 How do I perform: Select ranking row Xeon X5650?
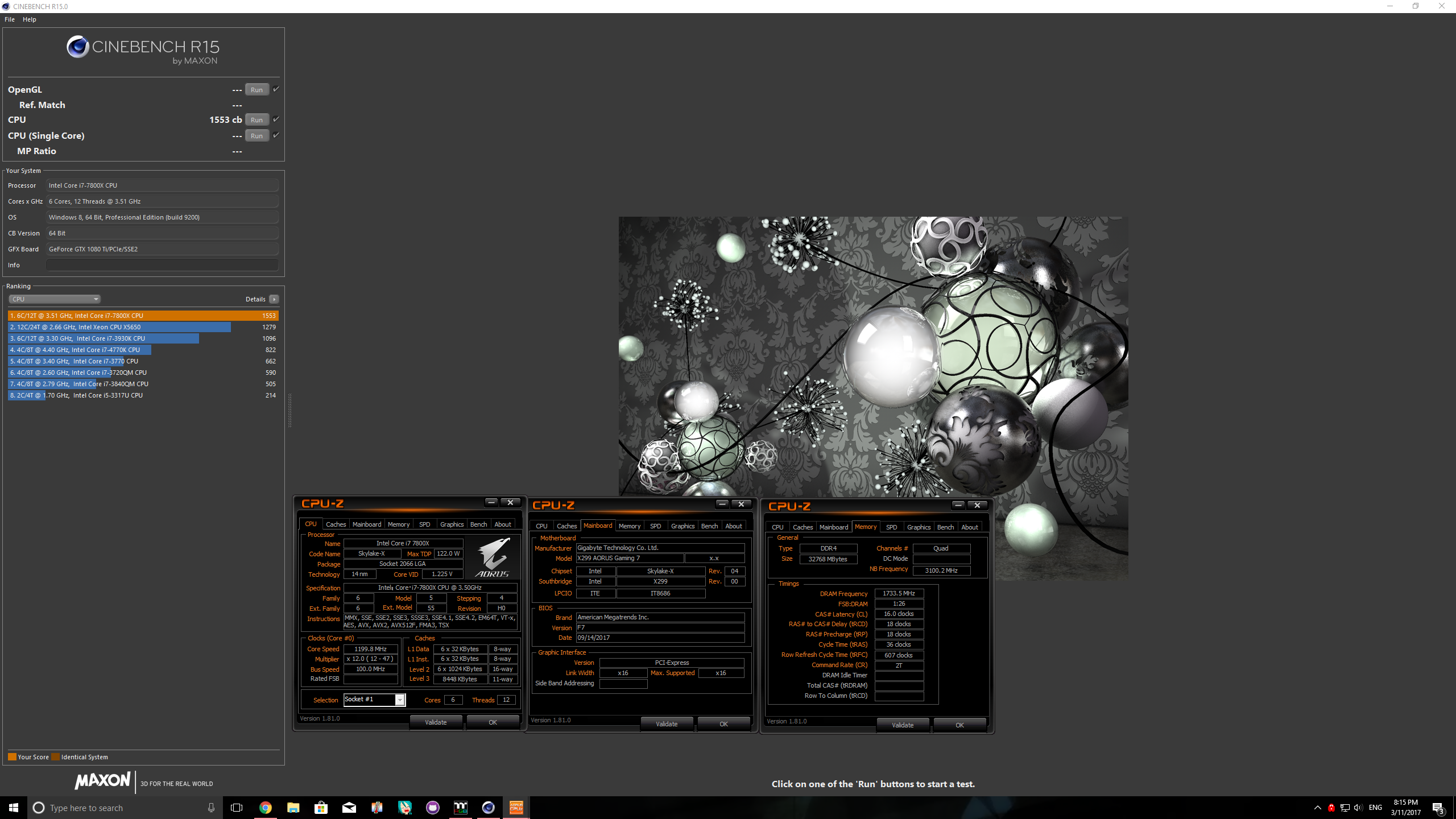(x=143, y=327)
